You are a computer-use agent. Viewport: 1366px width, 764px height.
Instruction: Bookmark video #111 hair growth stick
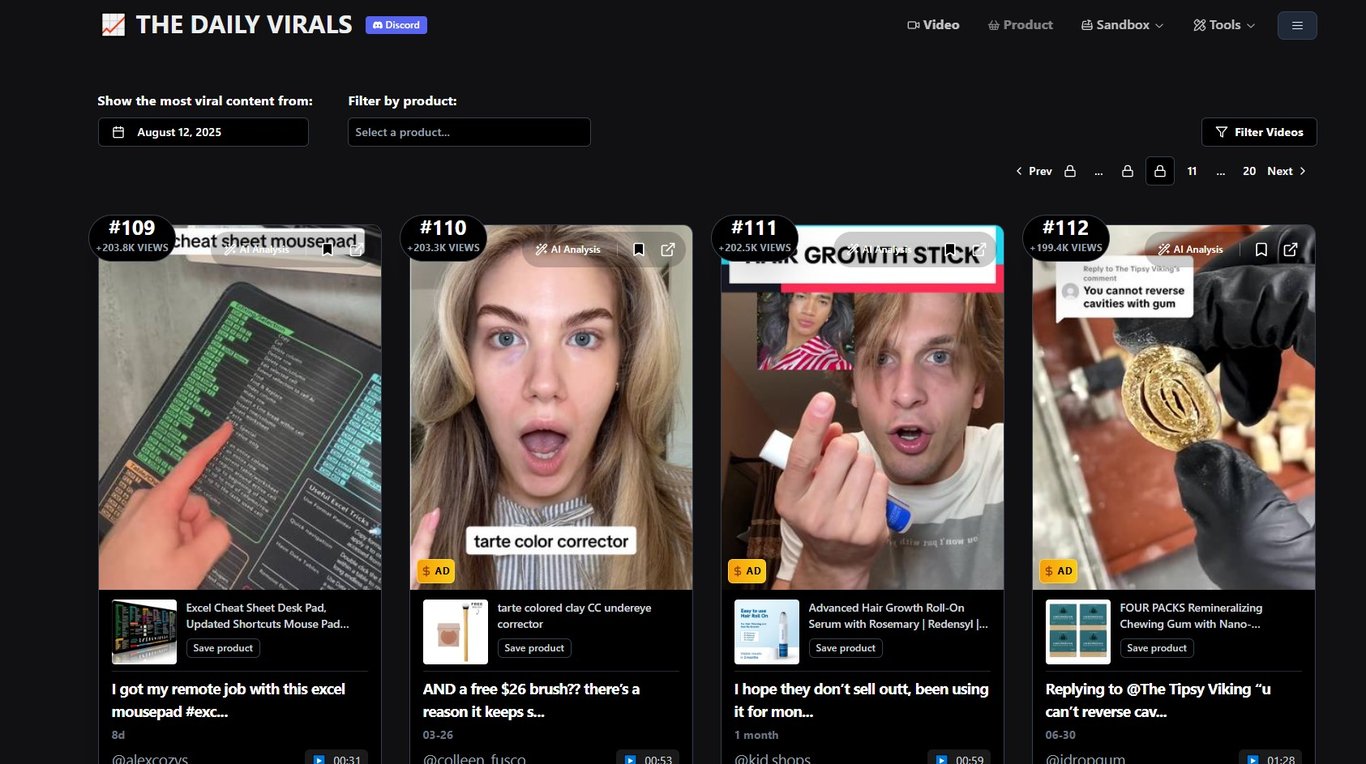(950, 249)
